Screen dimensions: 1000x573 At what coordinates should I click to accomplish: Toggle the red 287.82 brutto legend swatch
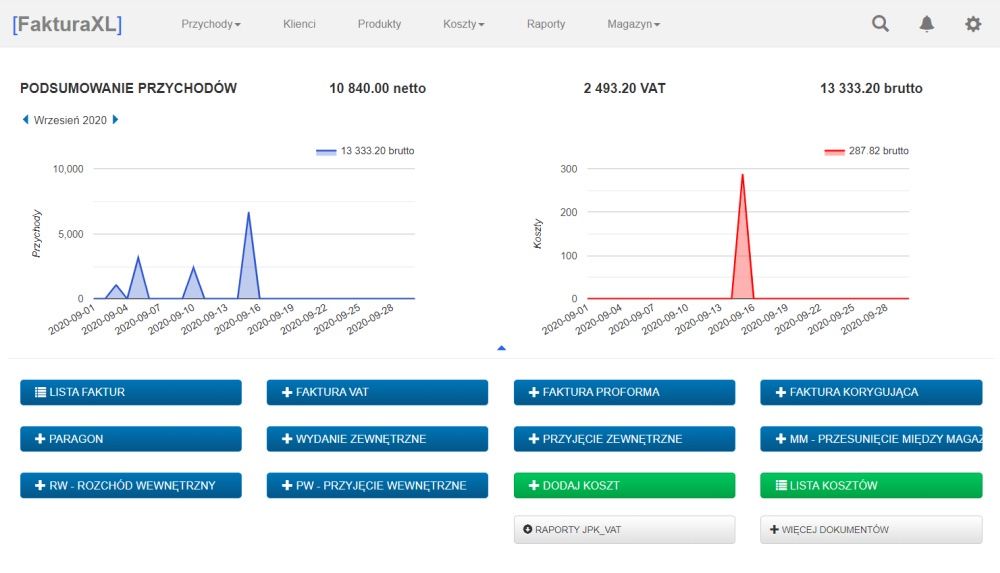point(834,151)
